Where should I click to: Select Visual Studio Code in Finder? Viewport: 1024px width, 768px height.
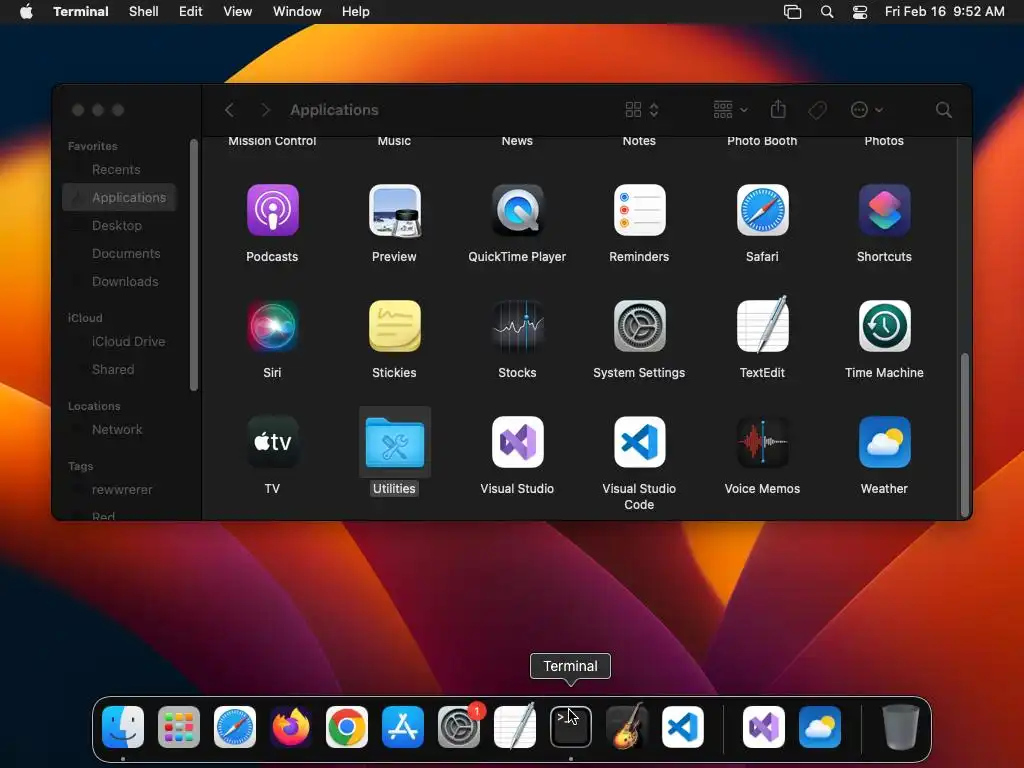coord(639,442)
